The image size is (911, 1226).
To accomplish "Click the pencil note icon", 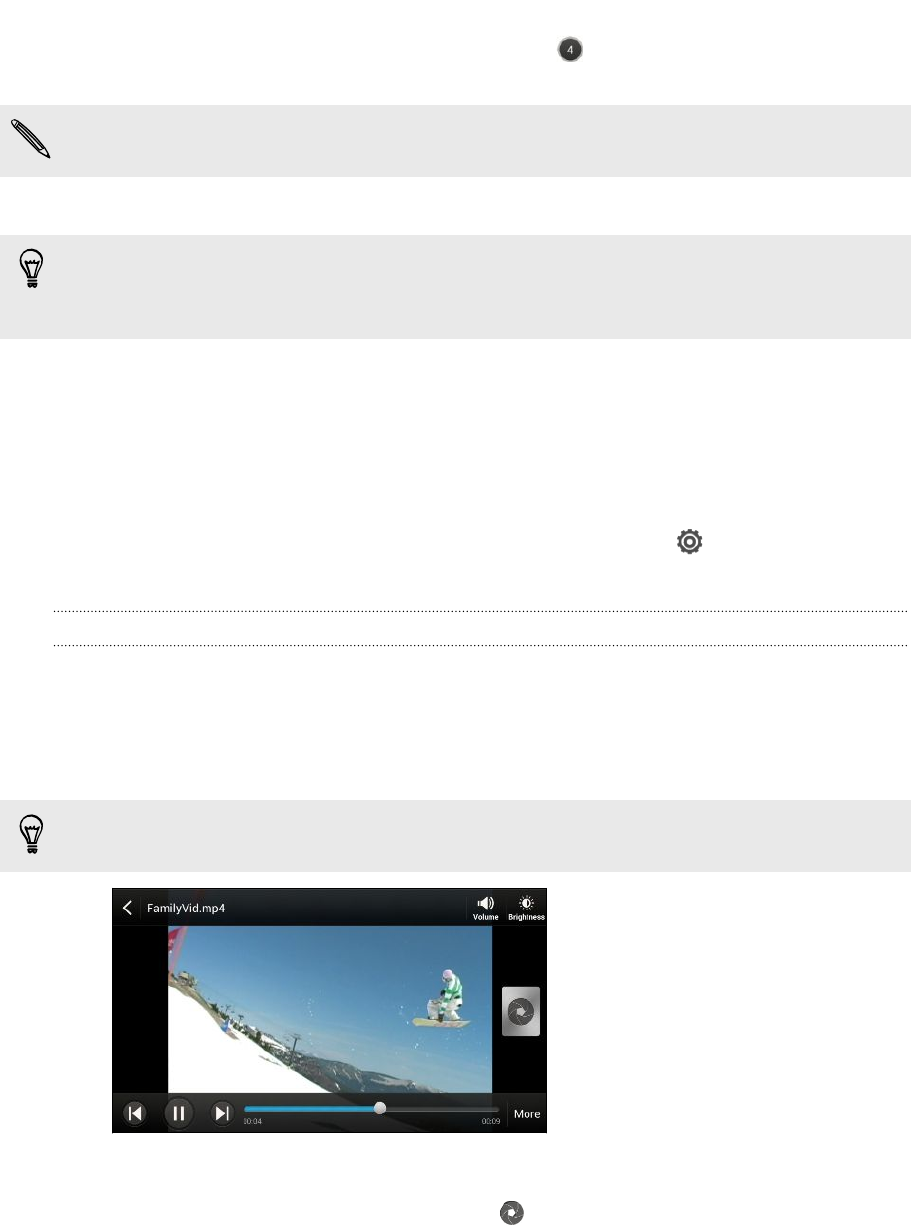I will click(x=30, y=140).
